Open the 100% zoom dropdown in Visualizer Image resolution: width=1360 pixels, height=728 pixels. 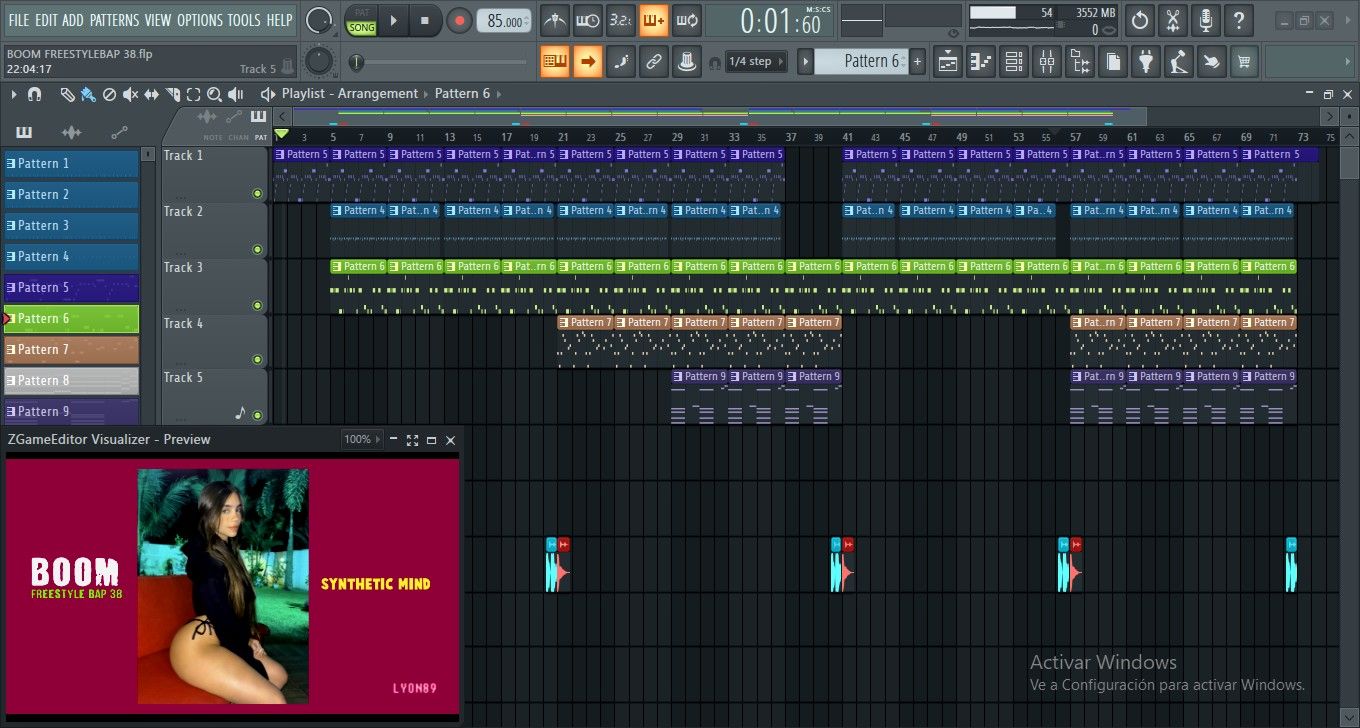tap(361, 439)
